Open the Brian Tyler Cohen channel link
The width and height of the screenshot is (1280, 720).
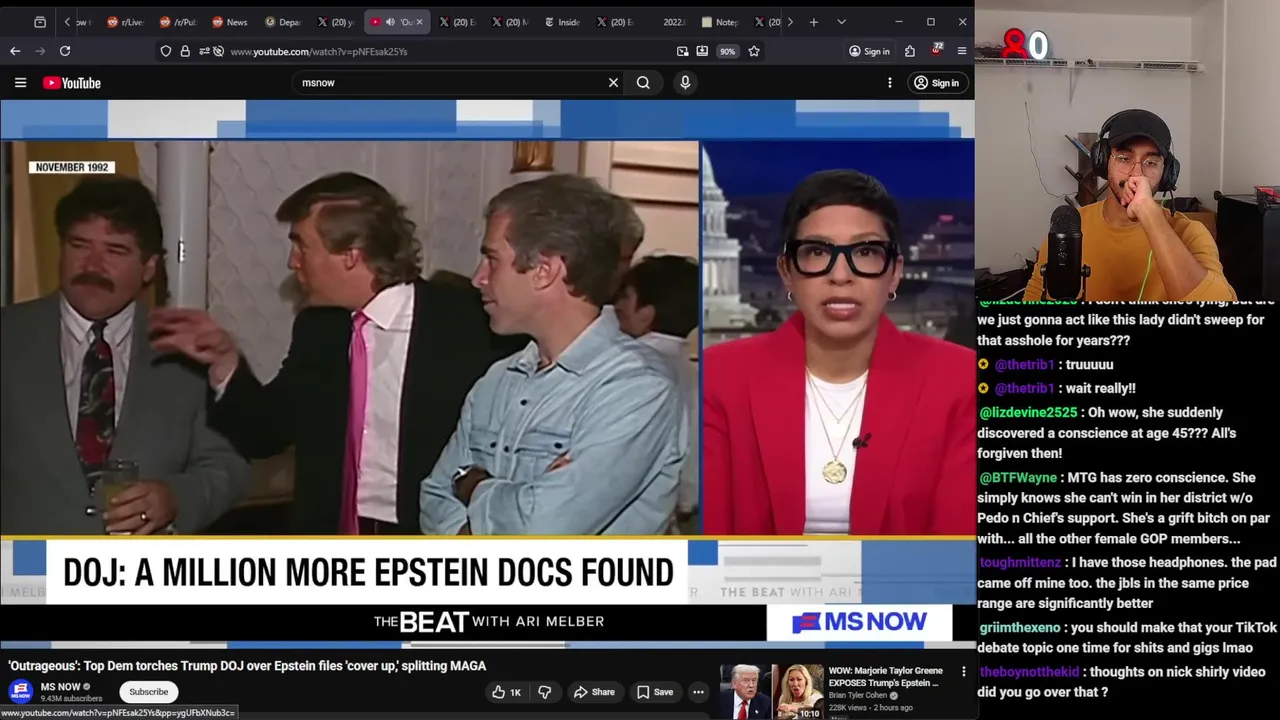point(860,695)
